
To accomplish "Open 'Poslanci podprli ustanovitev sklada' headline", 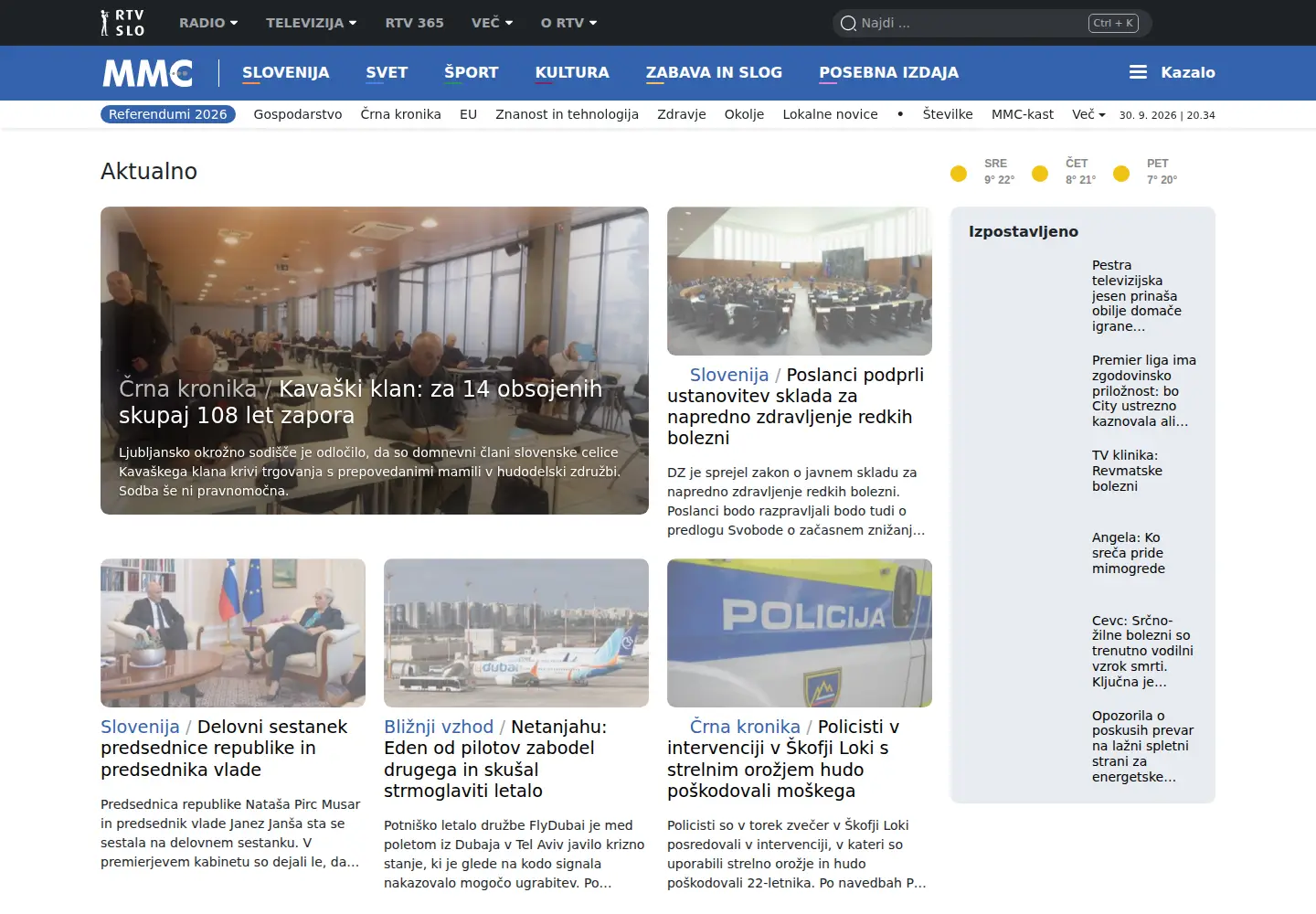I will point(795,407).
